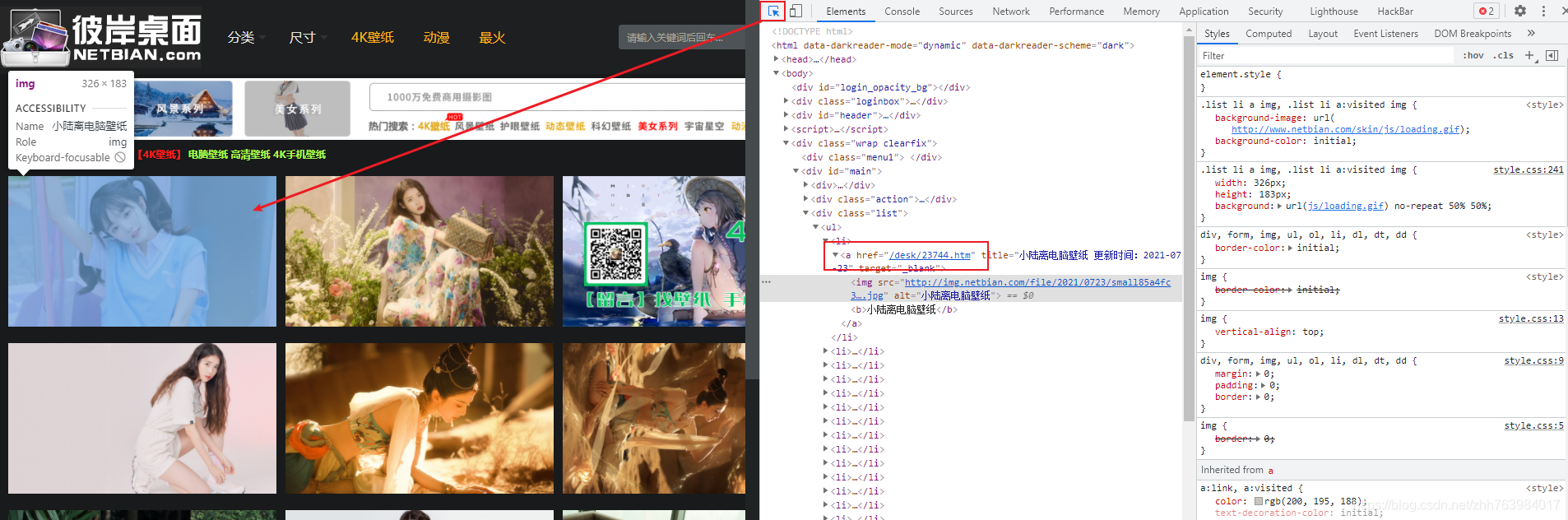Activate the inspect element picker icon
Screen dimensions: 1568x520
pos(773,12)
